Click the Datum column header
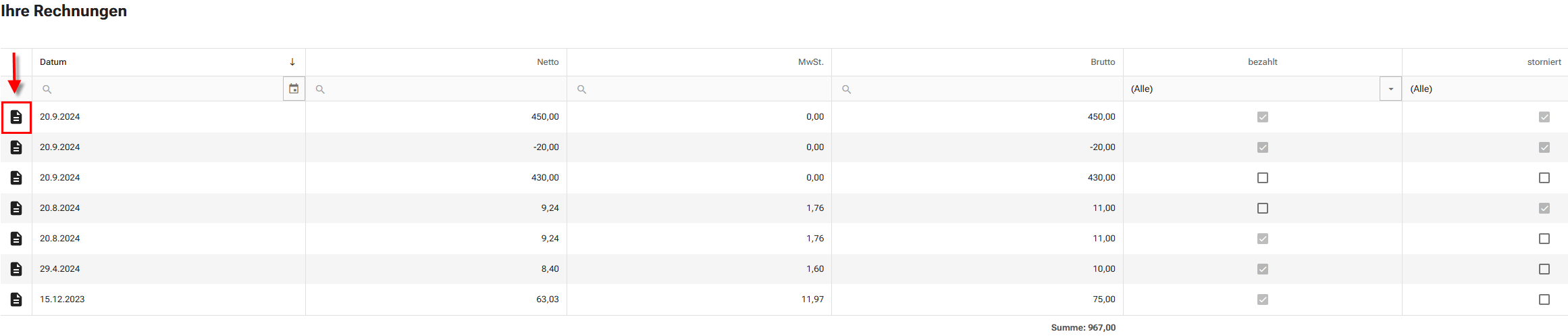The image size is (1568, 336). pyautogui.click(x=53, y=62)
